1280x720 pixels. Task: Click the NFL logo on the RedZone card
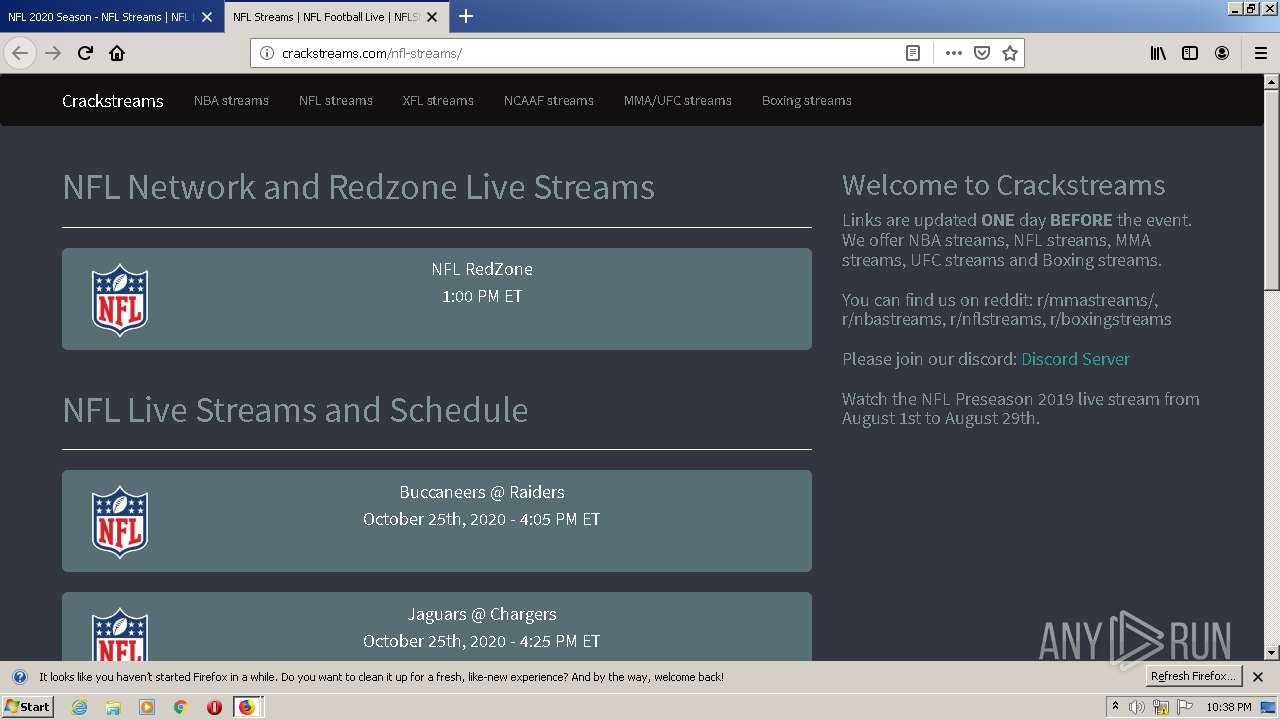(x=120, y=299)
